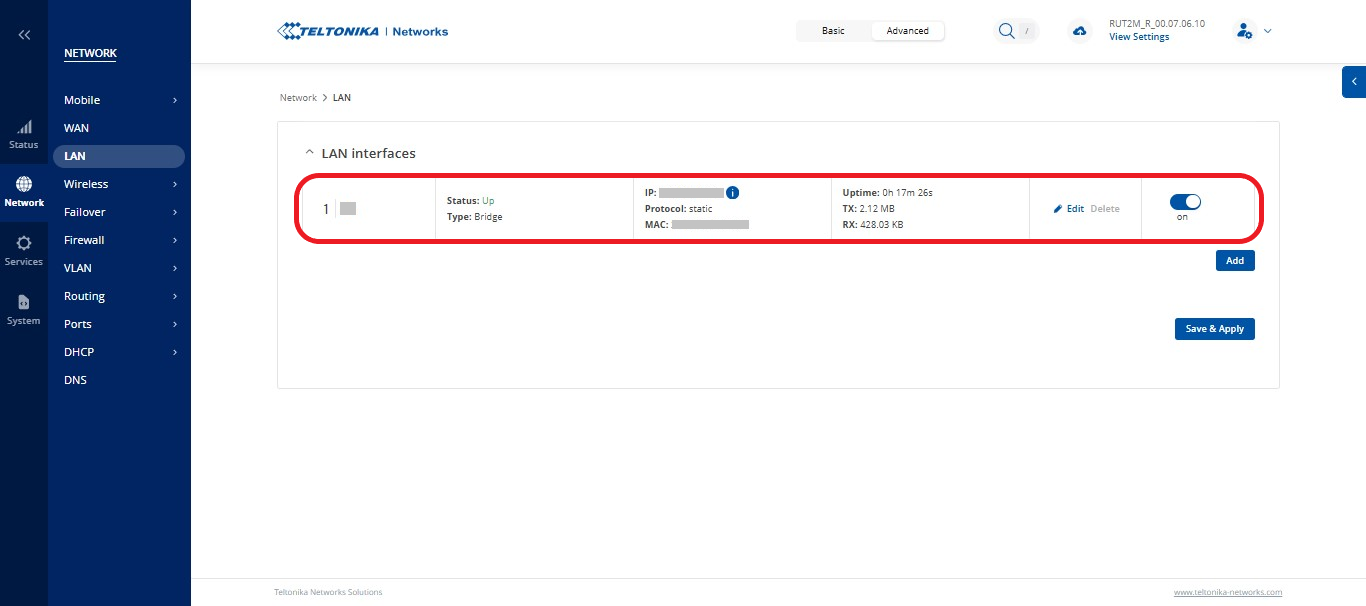Click the Save & Apply button
This screenshot has height=606, width=1366.
pyautogui.click(x=1214, y=329)
